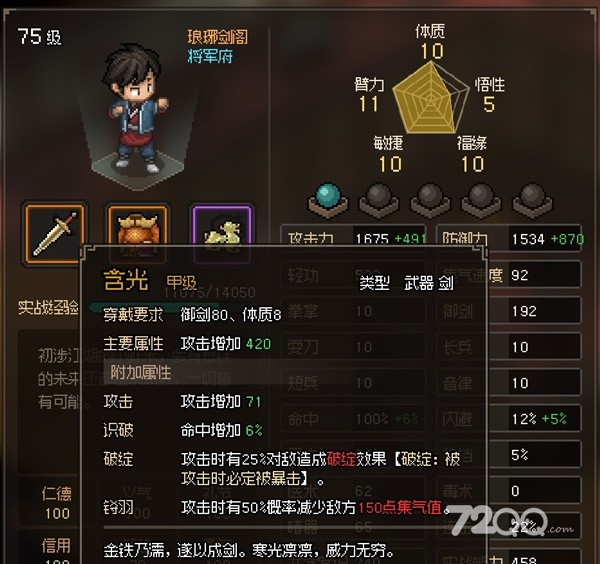This screenshot has width=600, height=564.
Task: Select the 音律 10 skill row
Action: pyautogui.click(x=509, y=383)
